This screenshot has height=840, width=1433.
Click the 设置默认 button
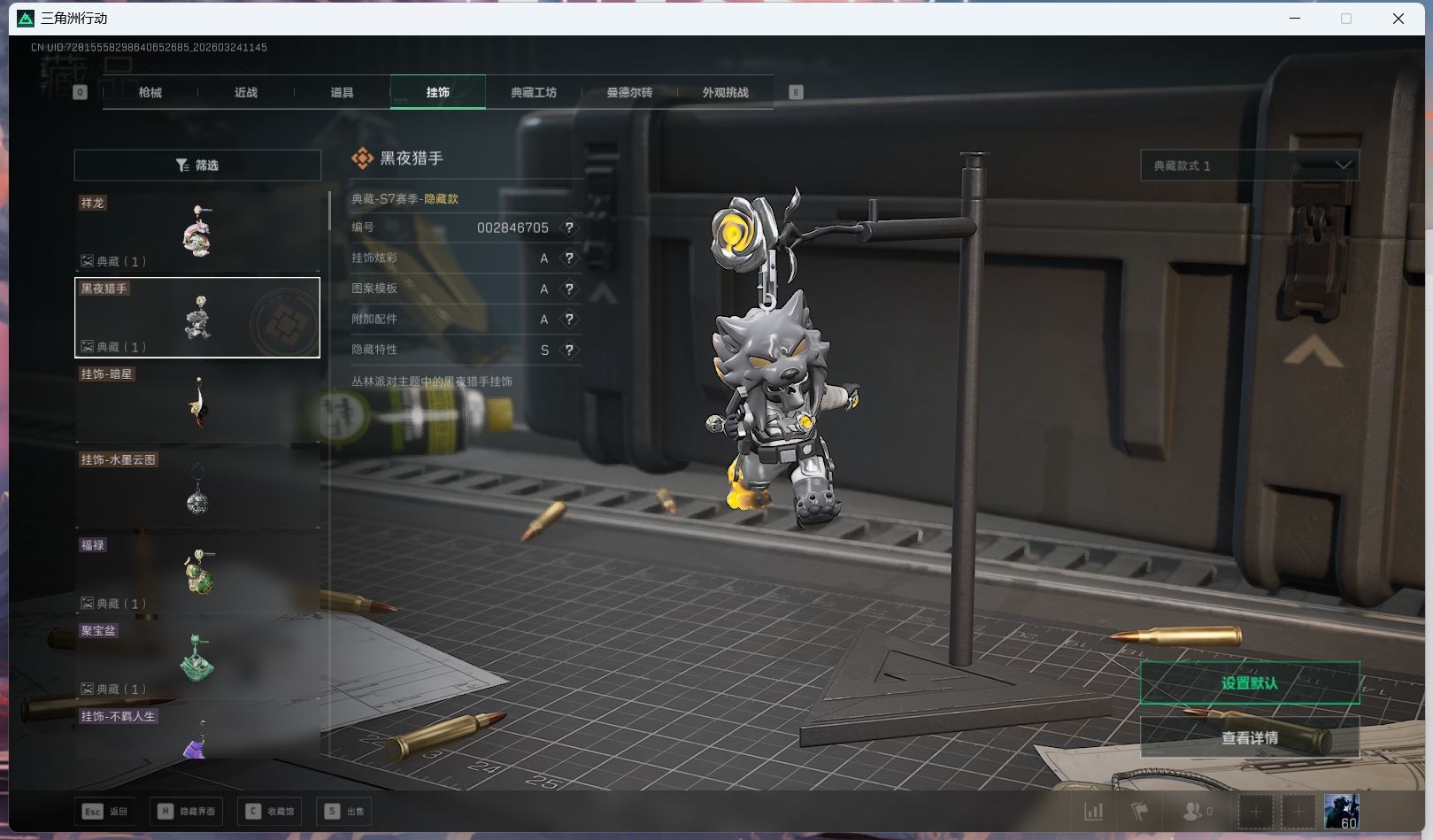tap(1249, 682)
